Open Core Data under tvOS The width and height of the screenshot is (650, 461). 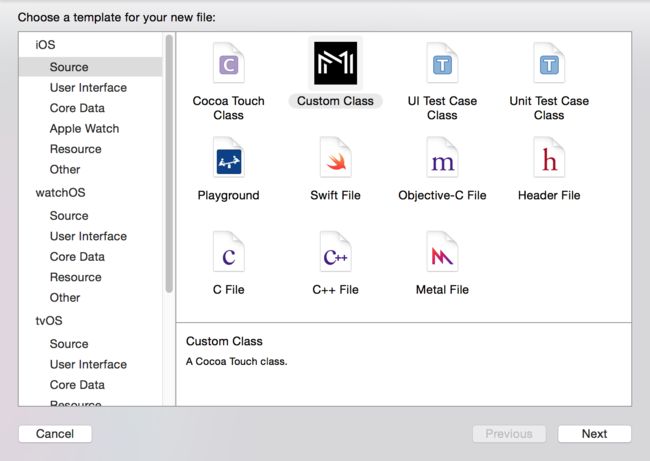(x=77, y=385)
